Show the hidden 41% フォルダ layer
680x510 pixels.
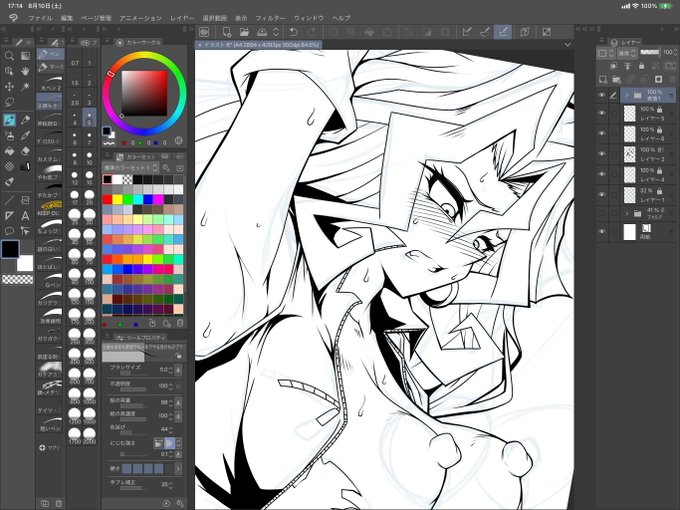click(602, 213)
